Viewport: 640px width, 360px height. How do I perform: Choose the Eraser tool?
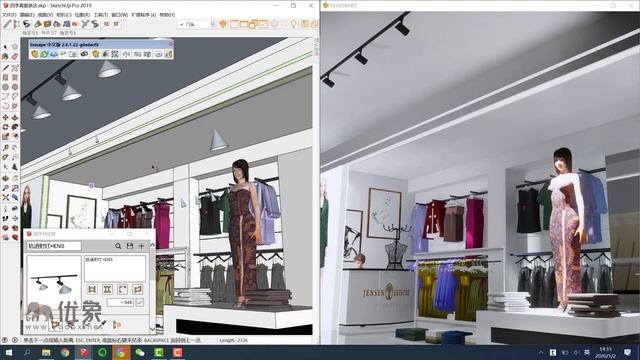click(x=15, y=56)
